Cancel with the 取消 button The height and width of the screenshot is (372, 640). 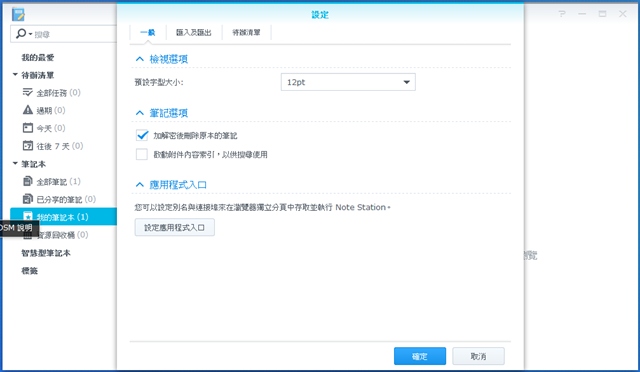point(478,356)
